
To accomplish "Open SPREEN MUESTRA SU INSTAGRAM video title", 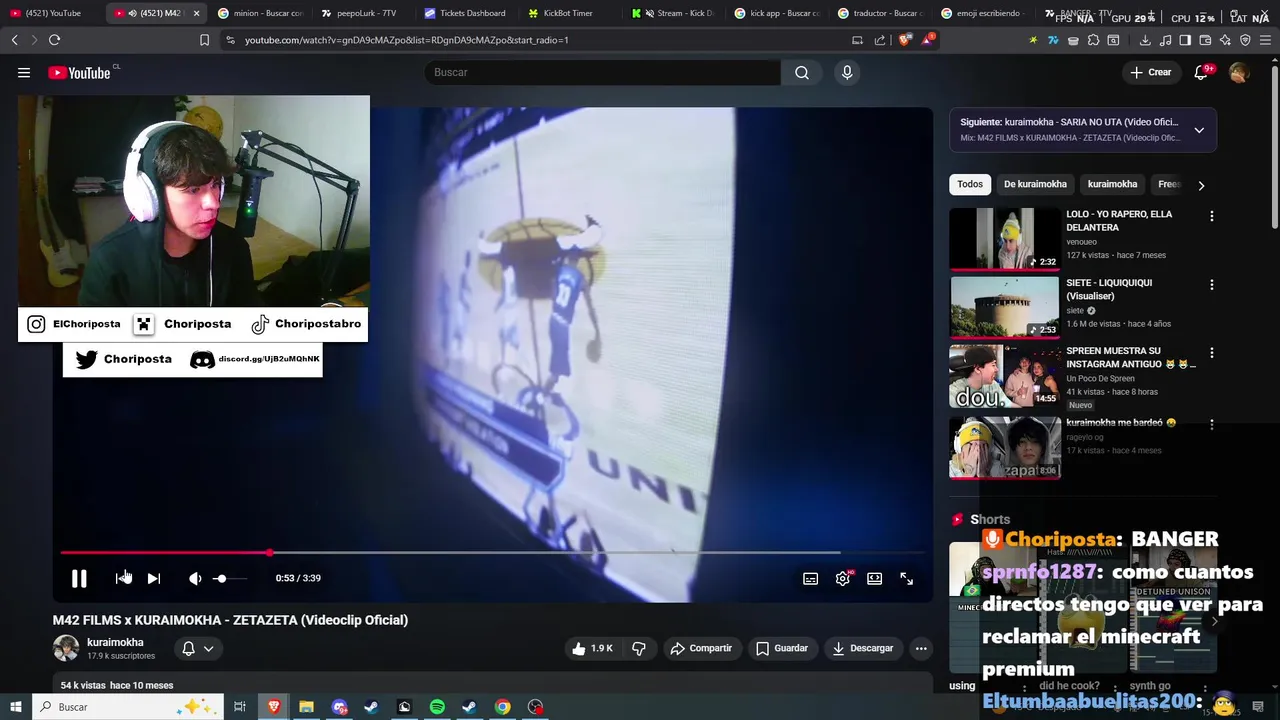I will click(x=1131, y=358).
